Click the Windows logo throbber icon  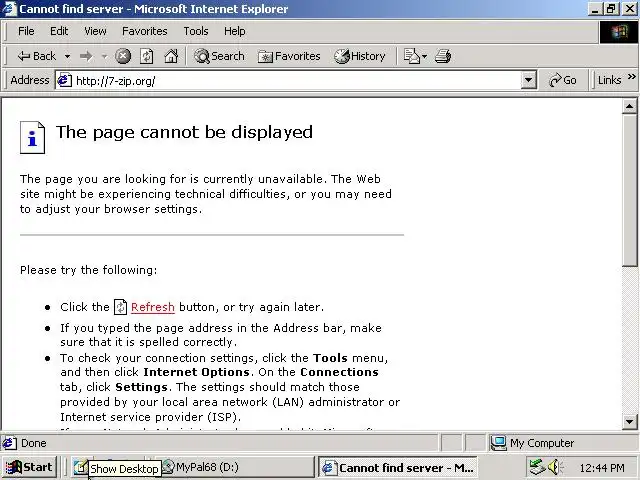[619, 32]
